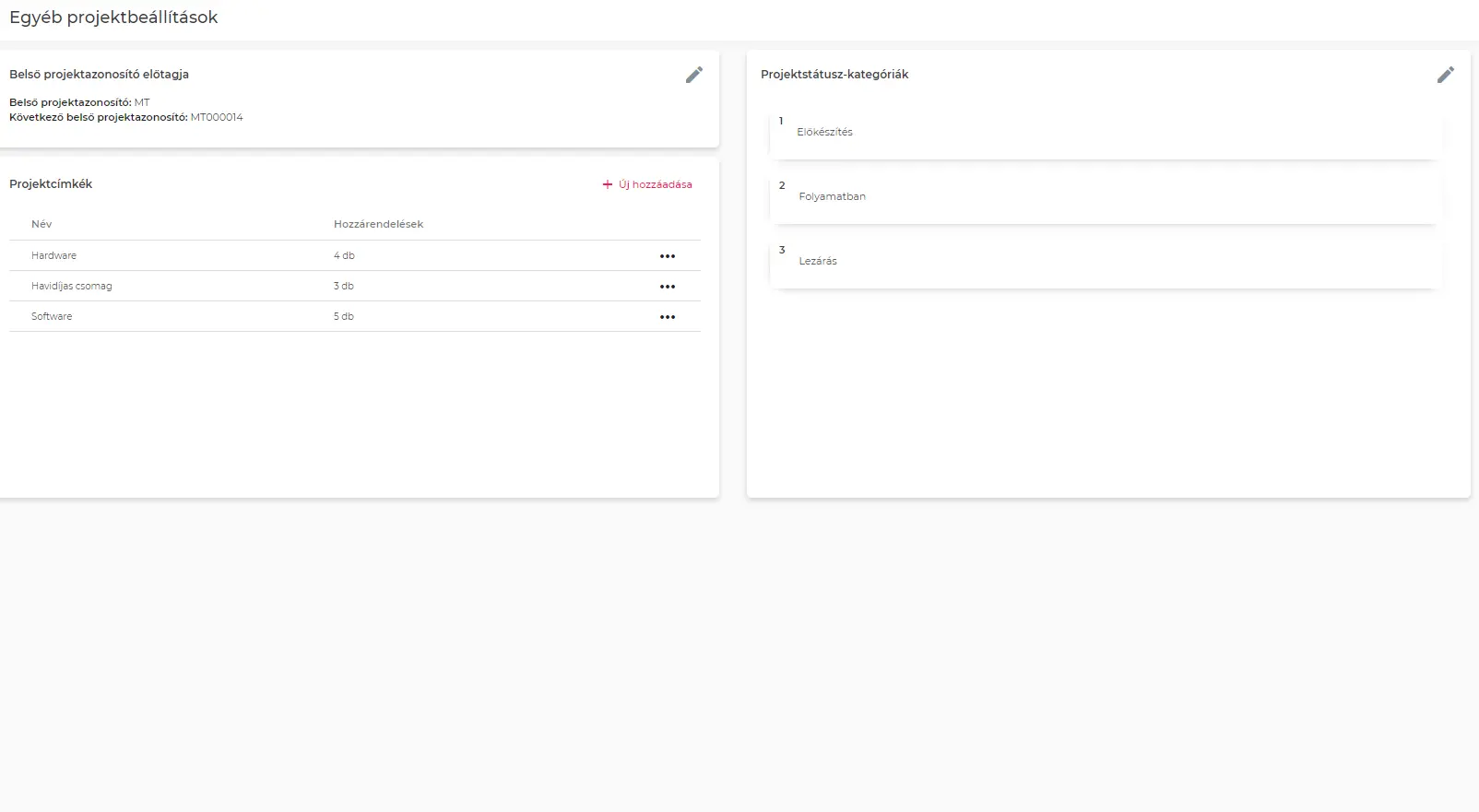Open the Havidíjas csomag row options menu
Viewport: 1479px width, 812px height.
[x=668, y=287]
